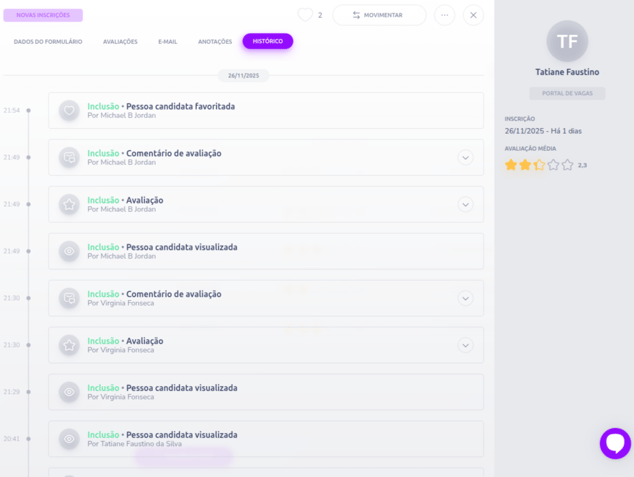Click the heart favorite icon in header

click(305, 15)
